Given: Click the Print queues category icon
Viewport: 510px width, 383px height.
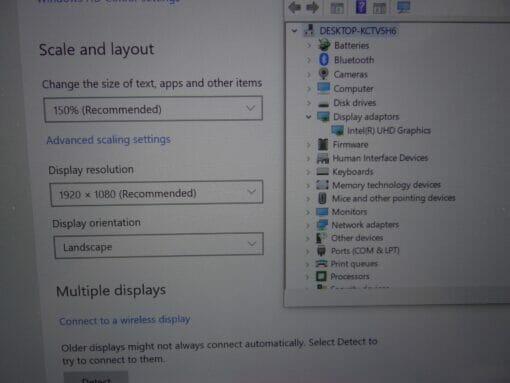Looking at the screenshot, I should (321, 264).
